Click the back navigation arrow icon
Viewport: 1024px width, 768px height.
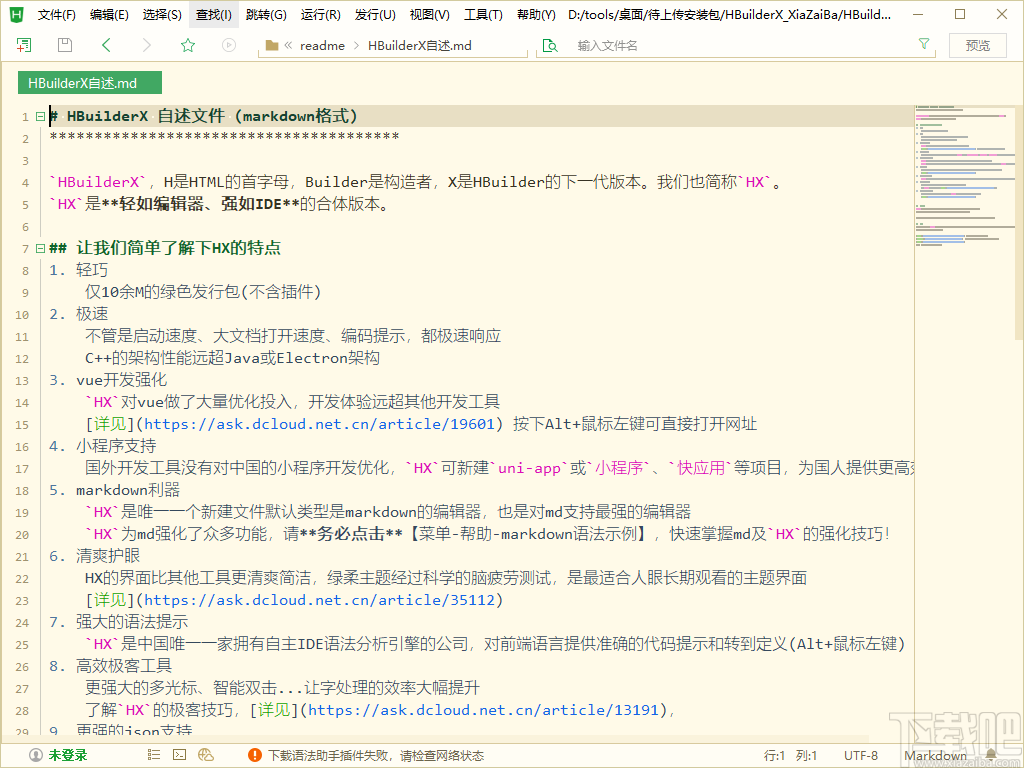pos(106,45)
